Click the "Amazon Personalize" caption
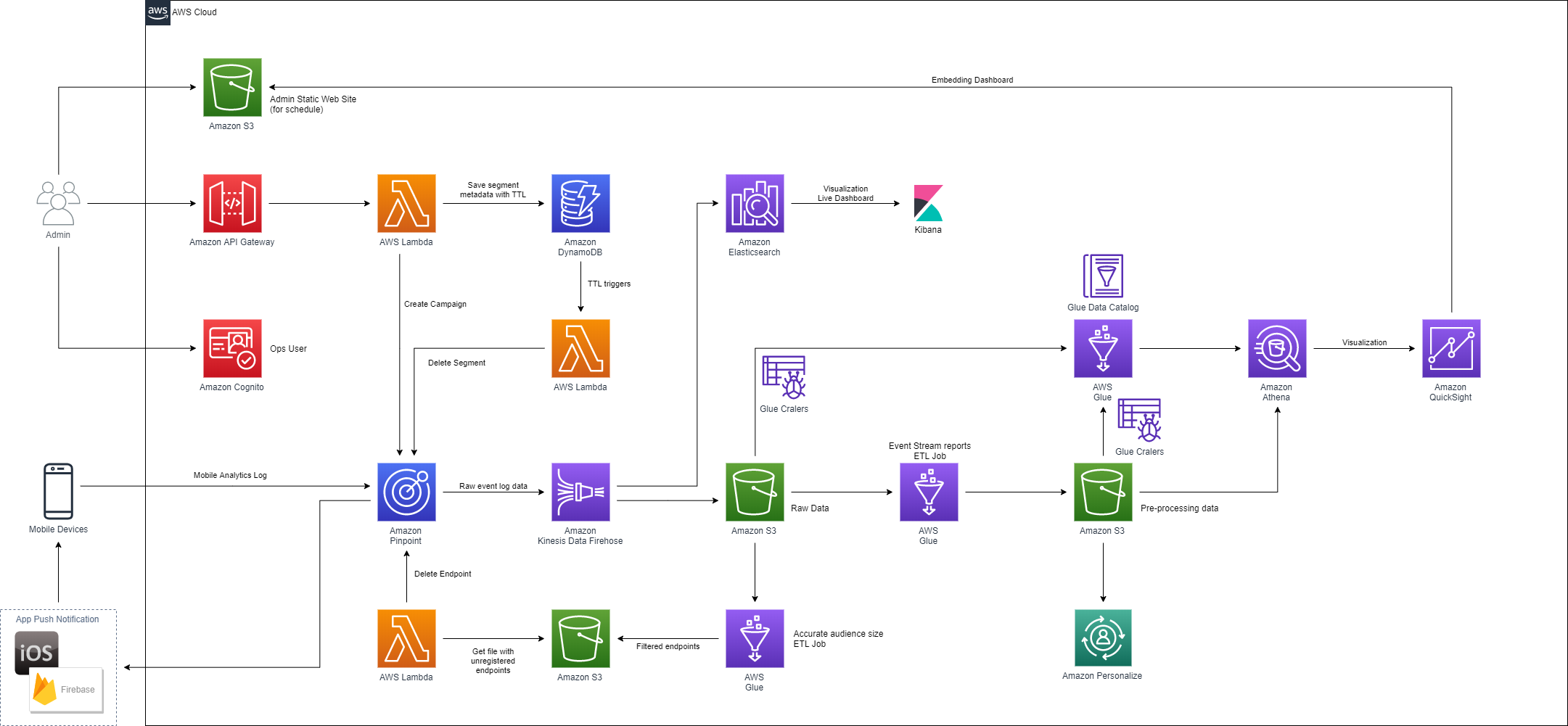The width and height of the screenshot is (1568, 726). pyautogui.click(x=1102, y=676)
